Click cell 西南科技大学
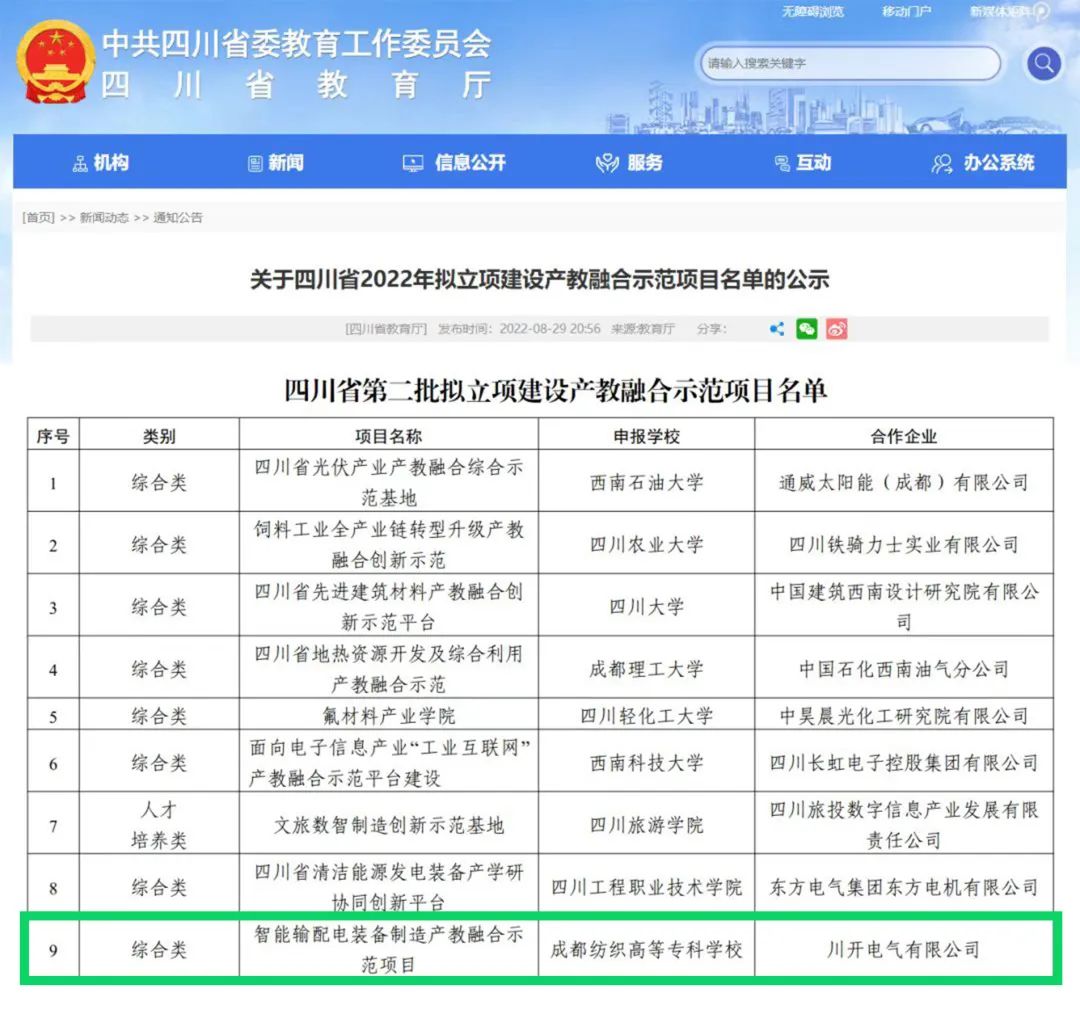 tap(646, 762)
